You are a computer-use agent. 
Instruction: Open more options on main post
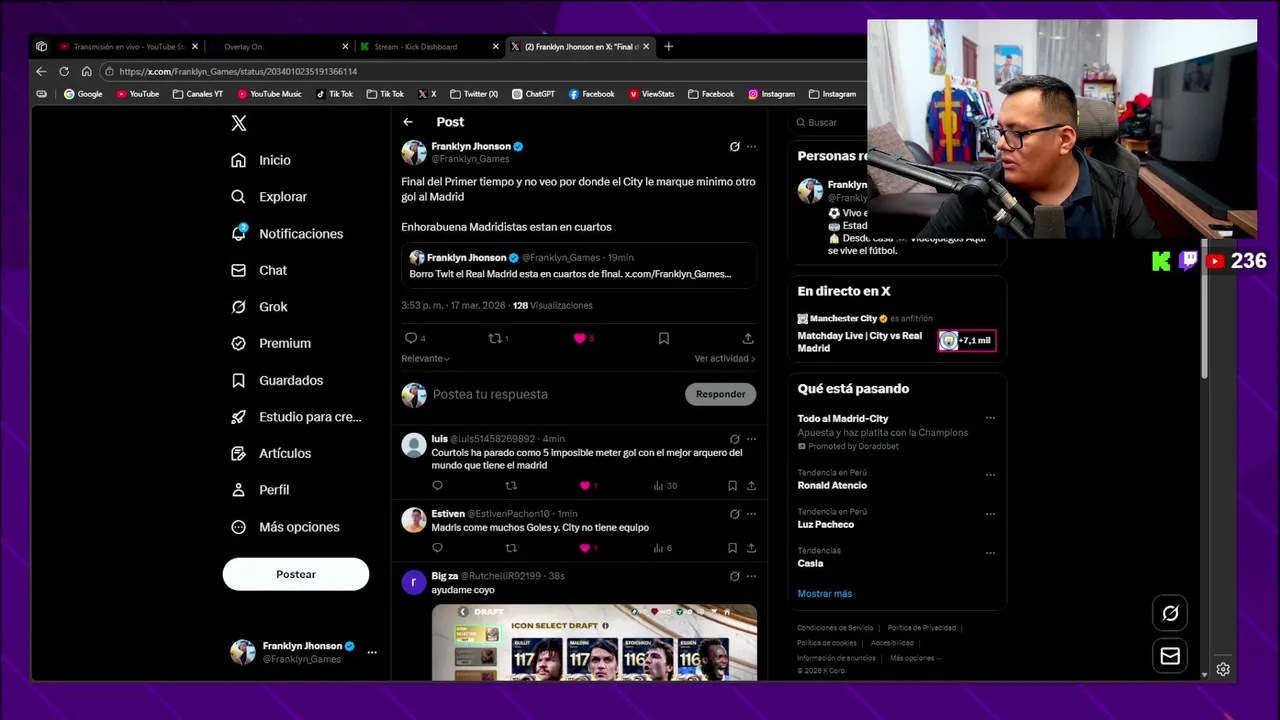751,147
